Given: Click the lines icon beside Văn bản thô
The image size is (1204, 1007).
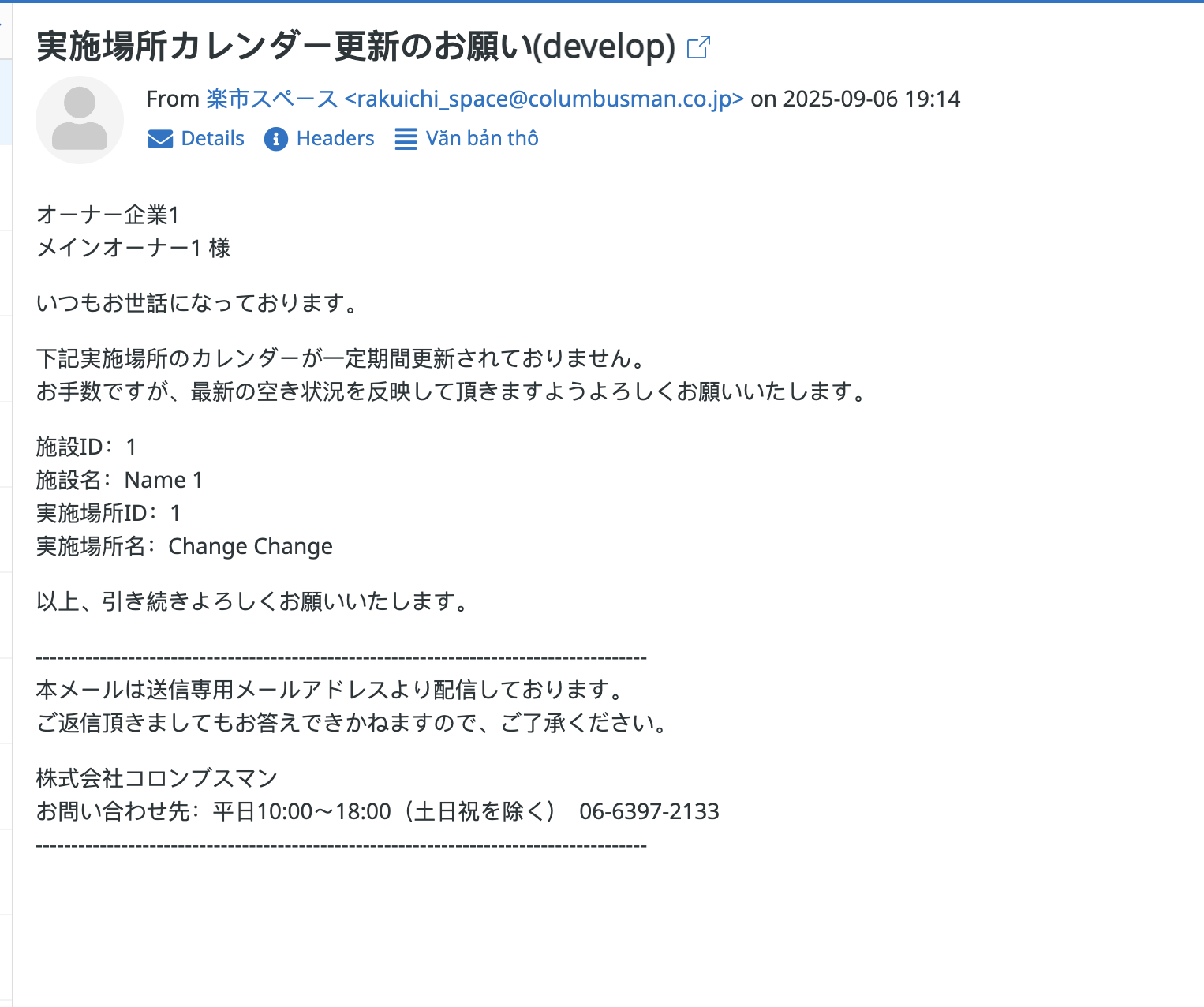Looking at the screenshot, I should 406,139.
